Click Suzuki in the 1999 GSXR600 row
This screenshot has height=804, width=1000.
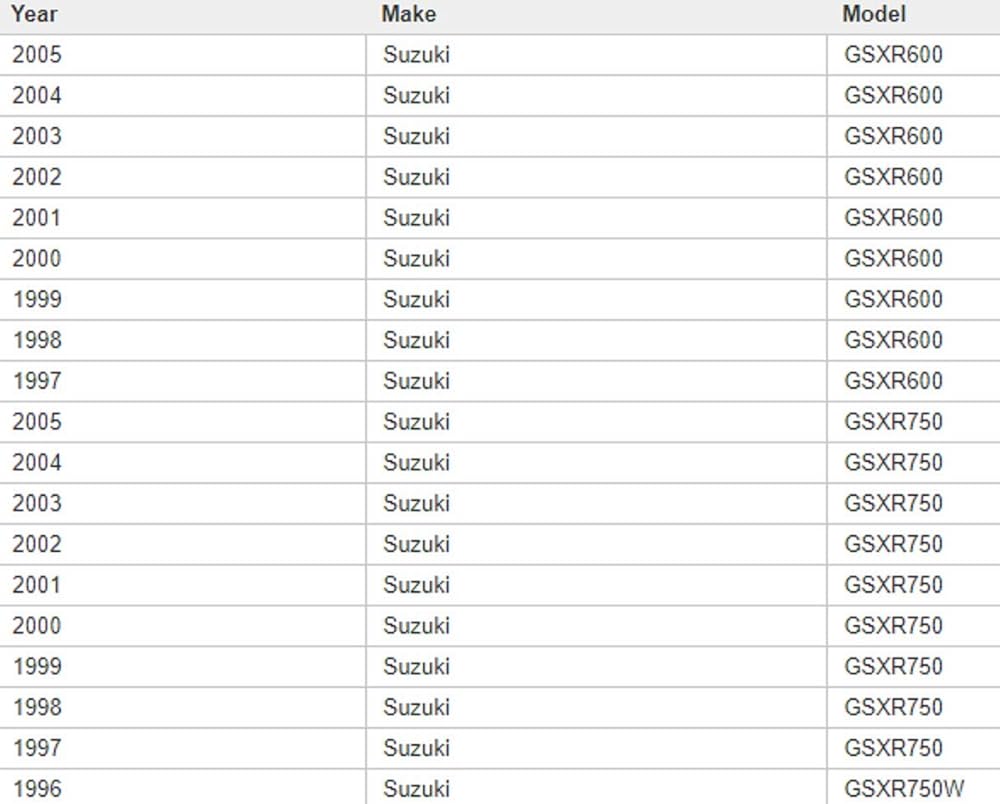click(x=416, y=300)
